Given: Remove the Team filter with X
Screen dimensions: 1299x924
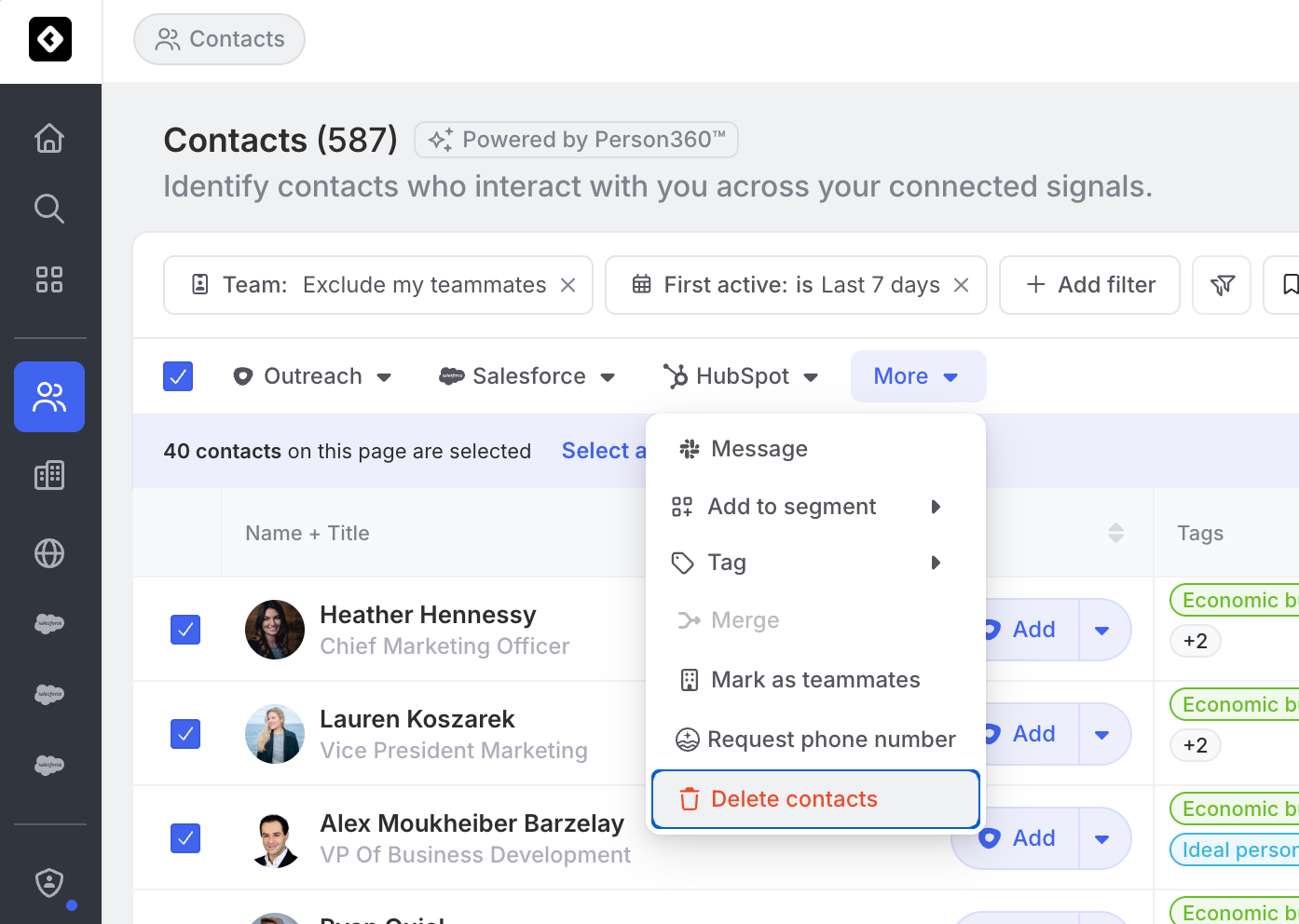Looking at the screenshot, I should pos(567,285).
